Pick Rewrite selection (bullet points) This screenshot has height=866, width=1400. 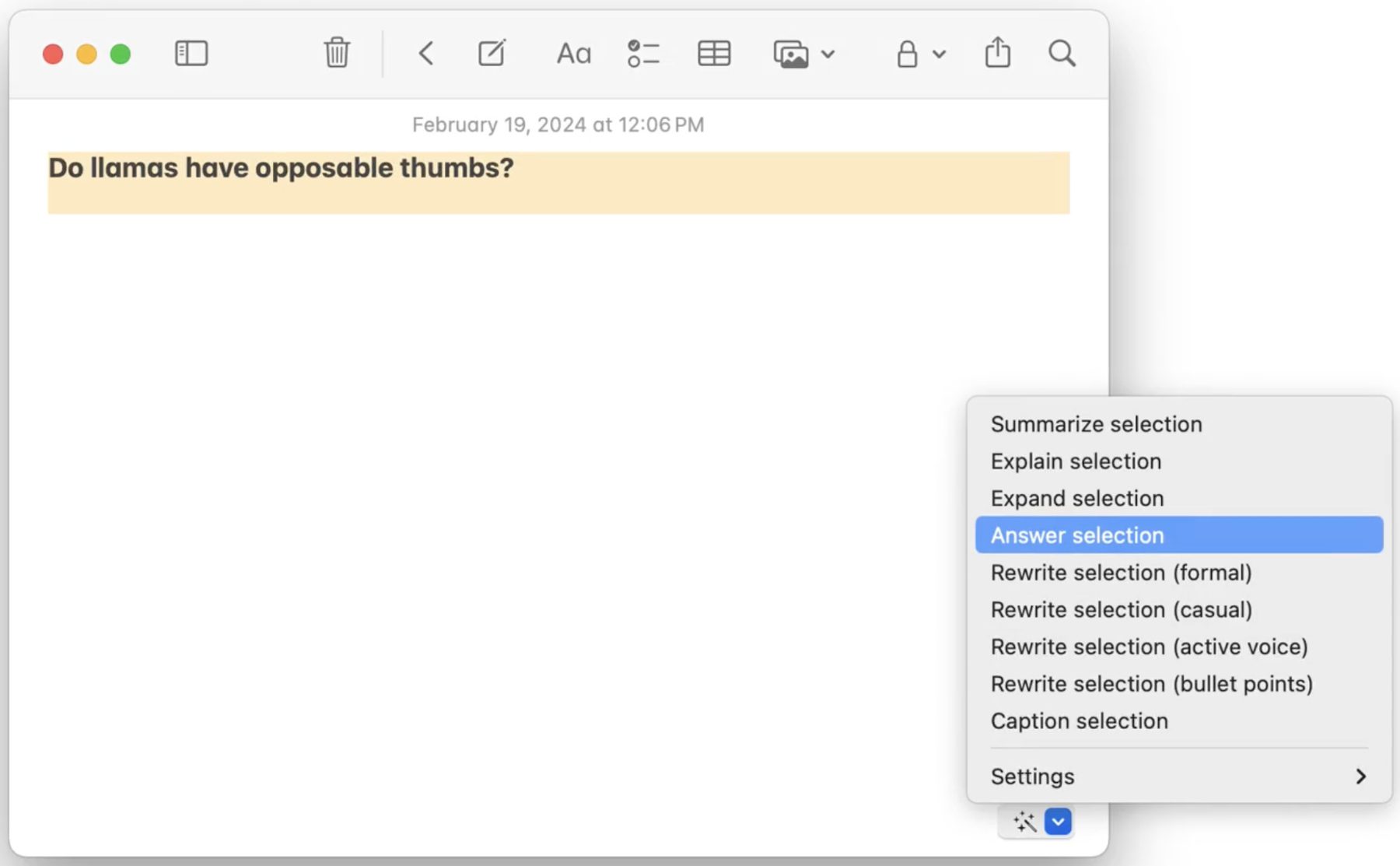coord(1151,684)
